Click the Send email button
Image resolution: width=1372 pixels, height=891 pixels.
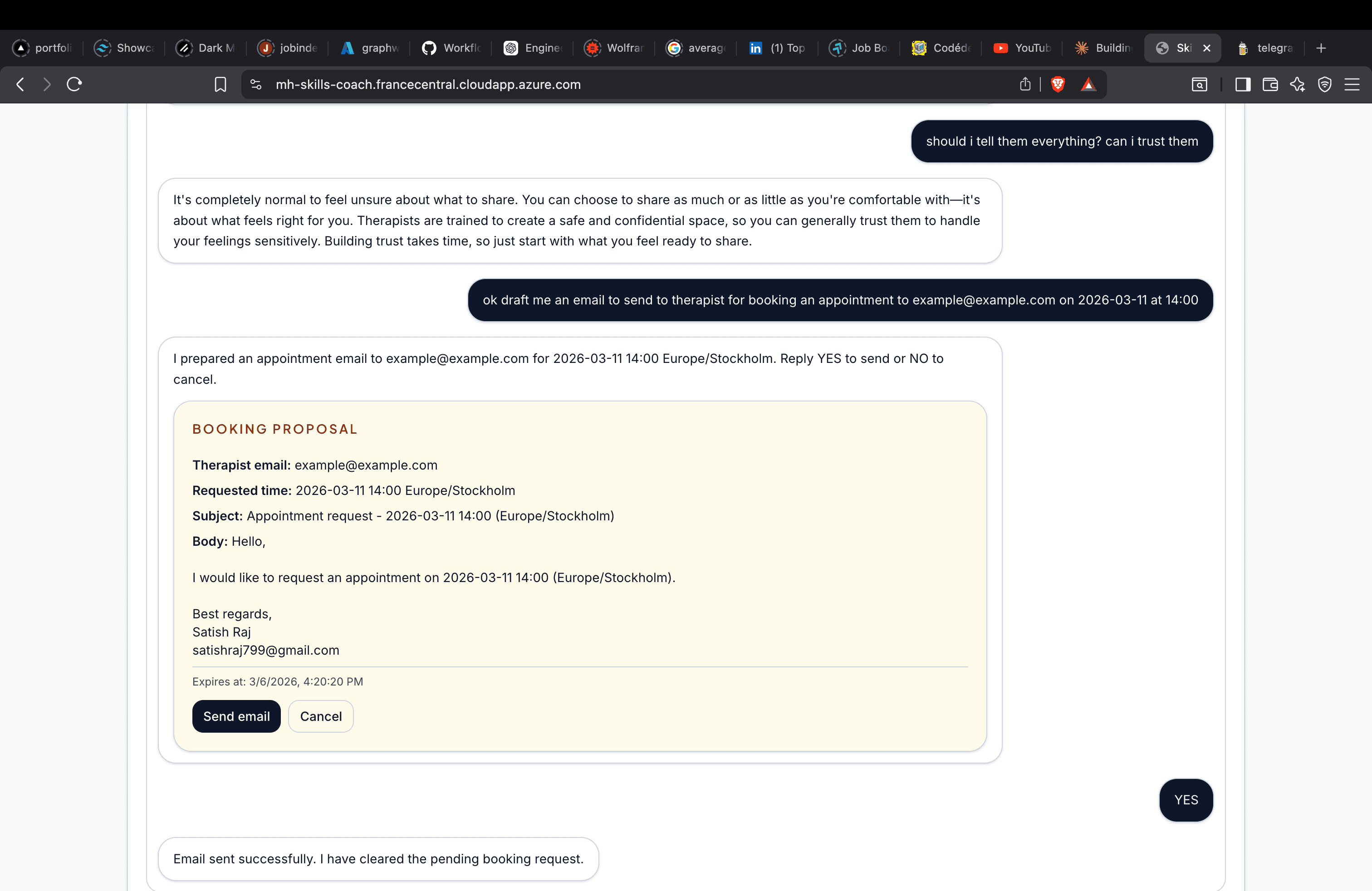236,716
